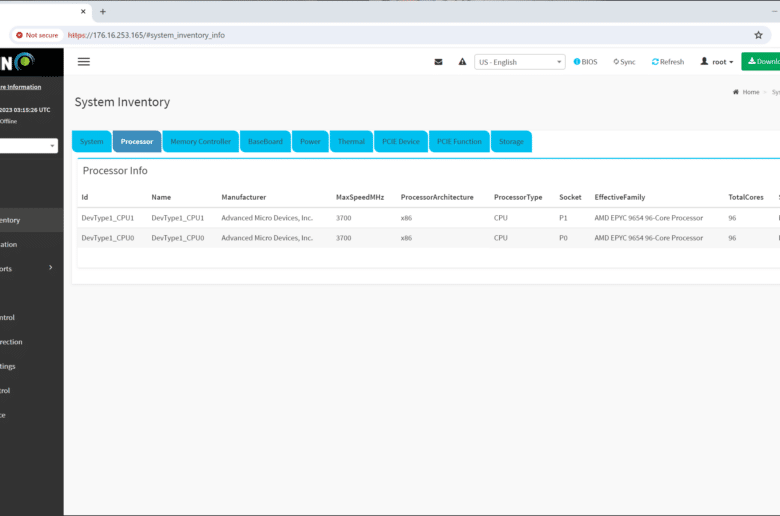Click the Refresh button
The height and width of the screenshot is (516, 780).
[668, 62]
